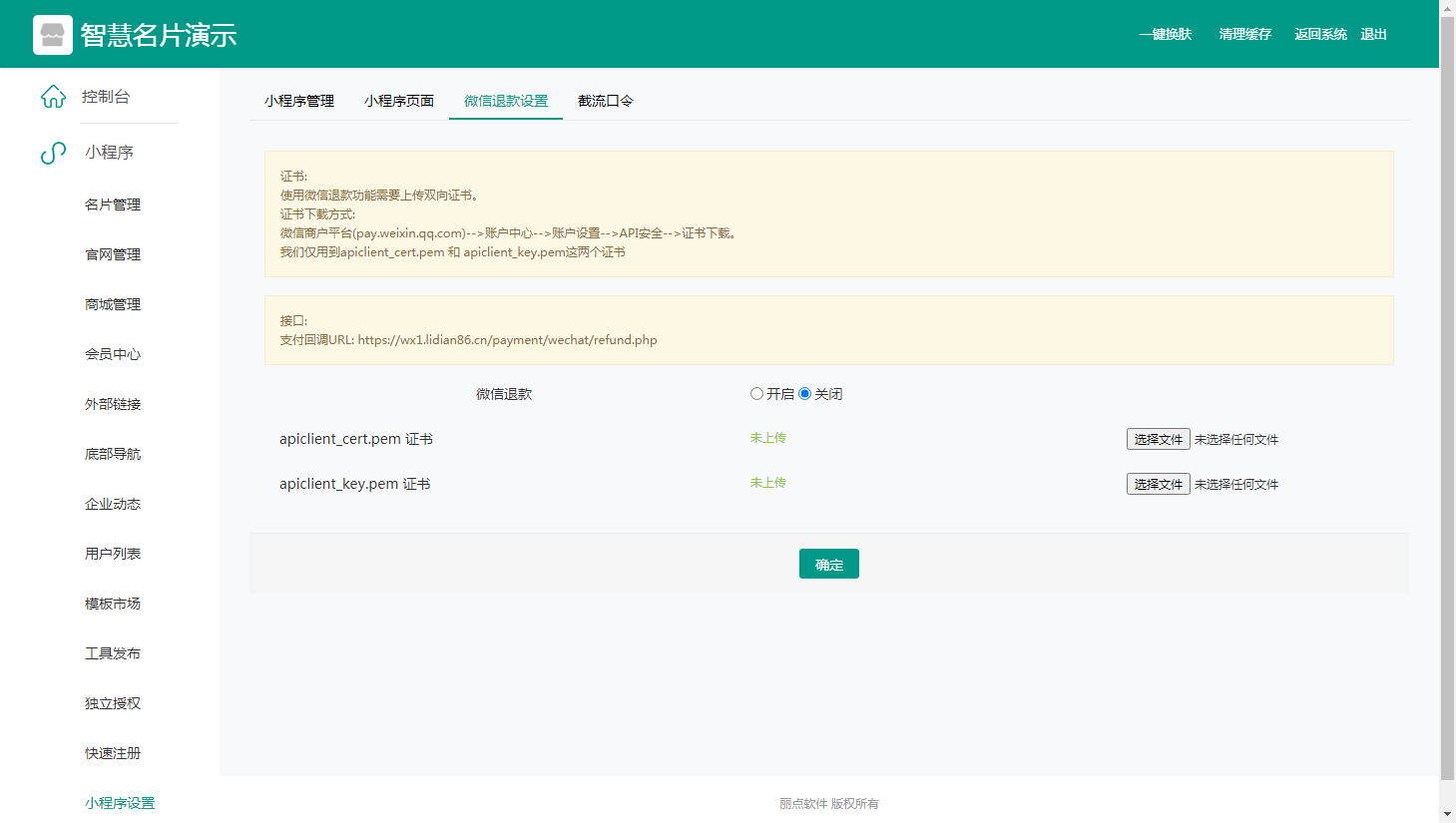Click the store logo icon in header
This screenshot has height=823, width=1456.
tap(53, 35)
